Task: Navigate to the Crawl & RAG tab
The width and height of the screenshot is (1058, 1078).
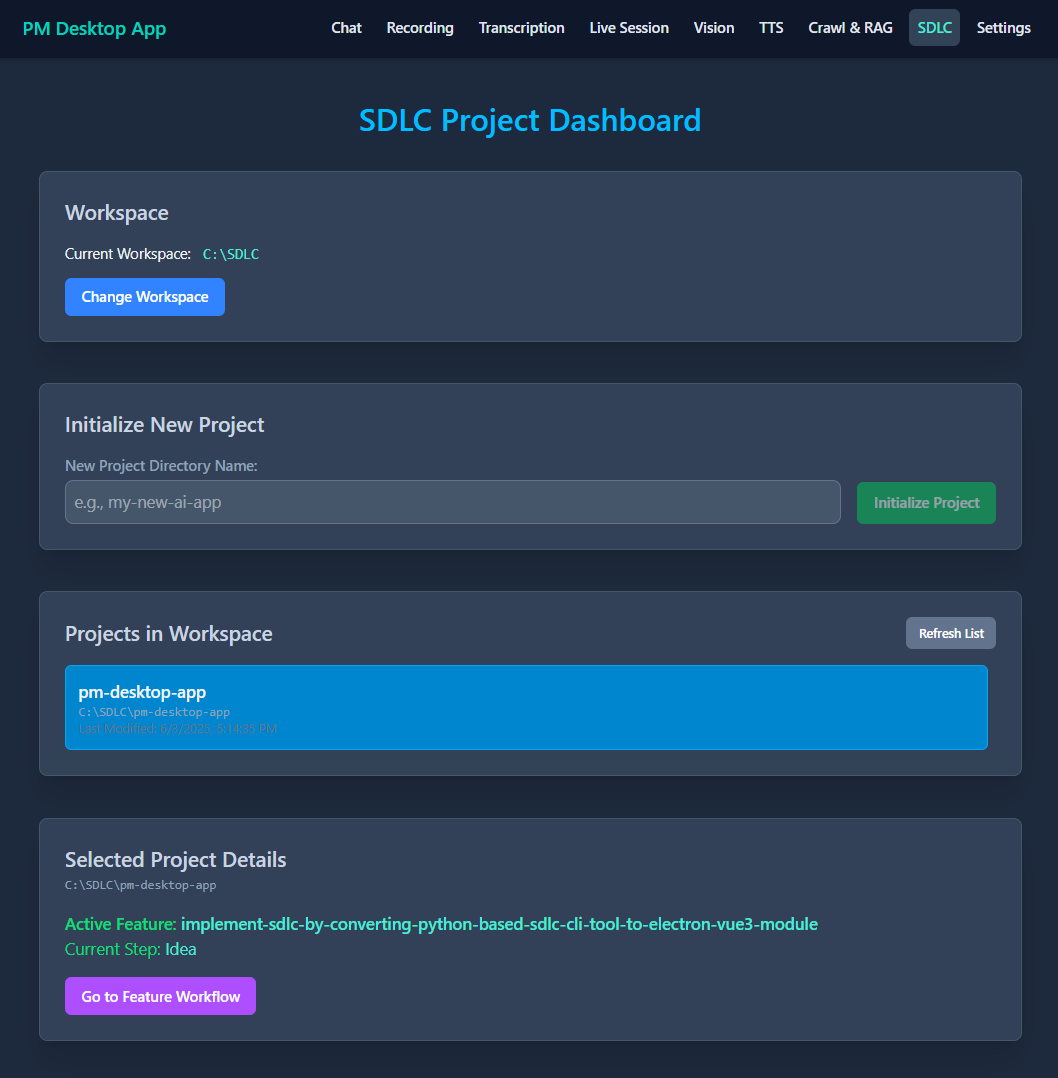Action: click(x=850, y=28)
